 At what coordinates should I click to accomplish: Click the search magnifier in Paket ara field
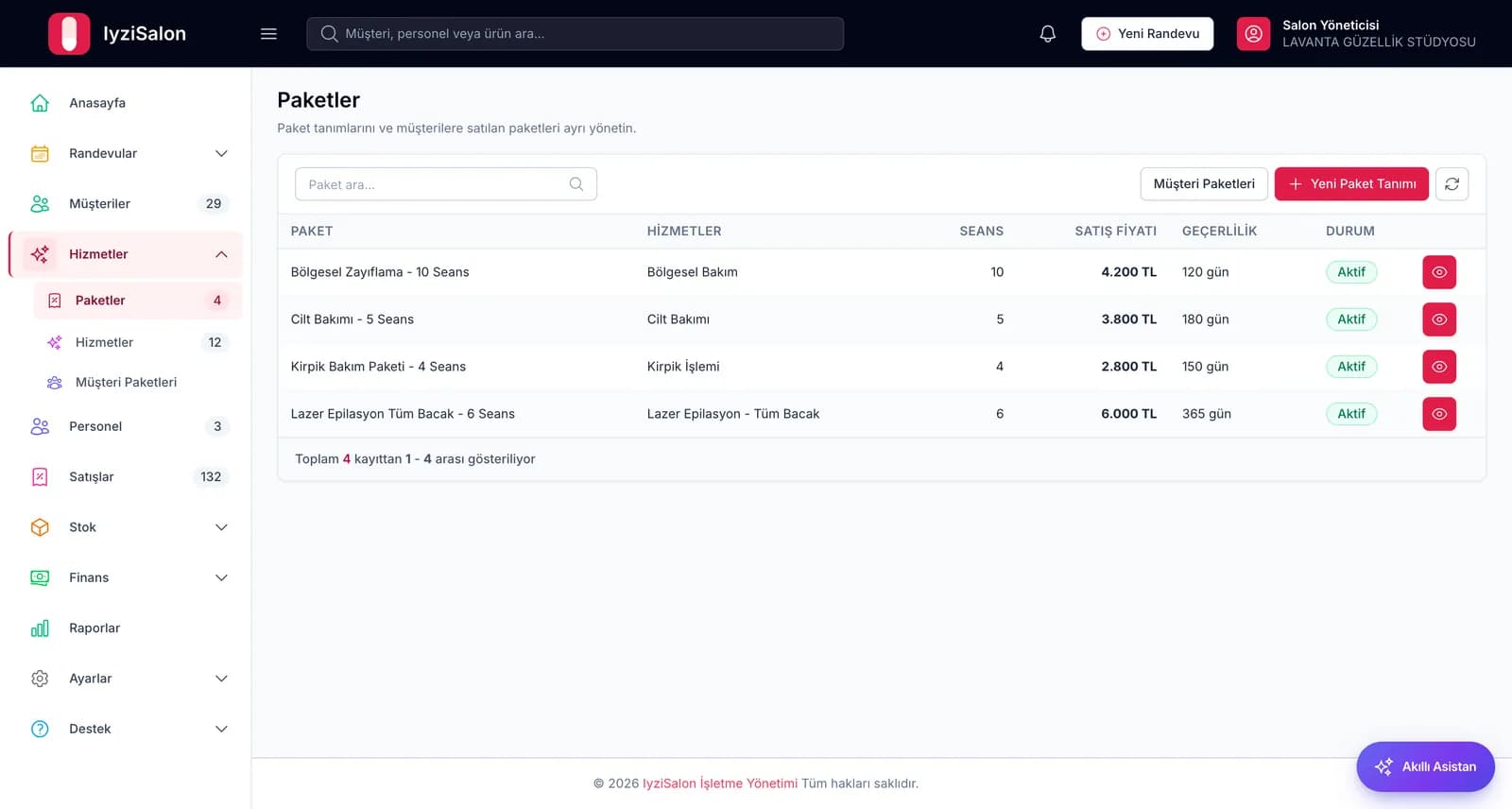pos(576,184)
